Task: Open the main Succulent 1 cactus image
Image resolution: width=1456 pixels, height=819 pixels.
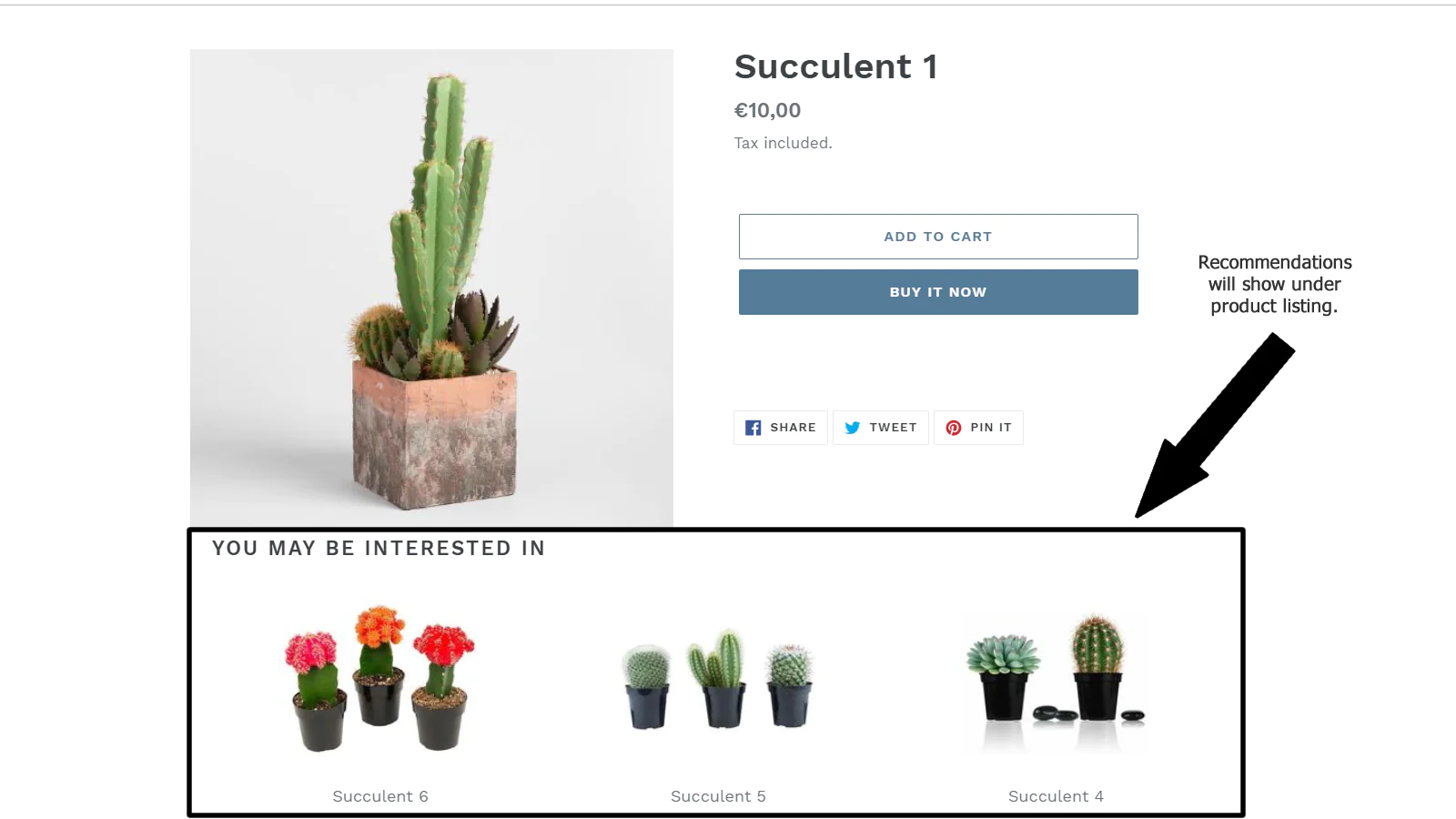Action: pos(431,288)
